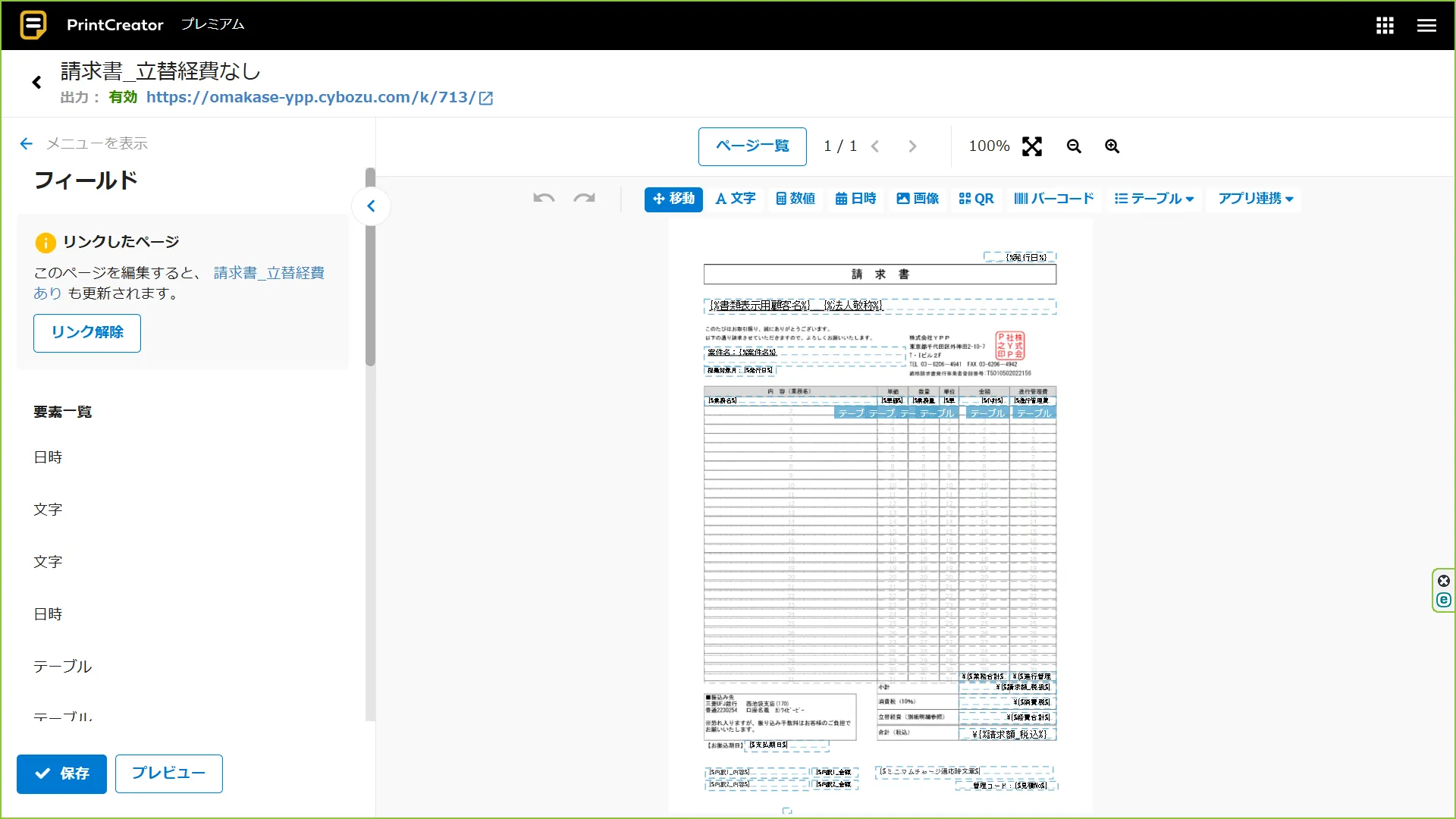Viewport: 1456px width, 819px height.
Task: Expand the テーブル dropdown
Action: 1154,199
